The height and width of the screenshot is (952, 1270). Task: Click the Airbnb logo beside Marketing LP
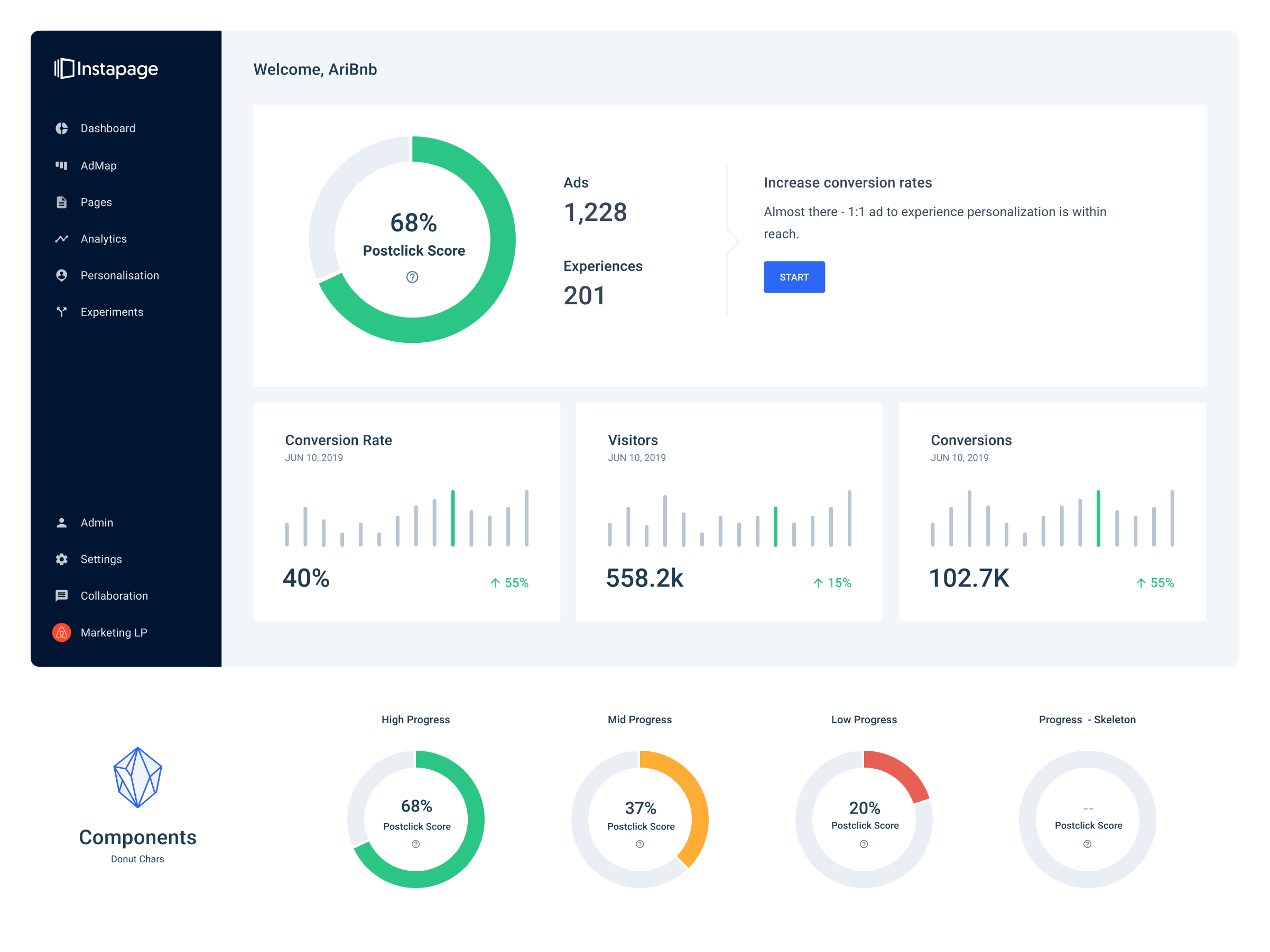pyautogui.click(x=61, y=632)
